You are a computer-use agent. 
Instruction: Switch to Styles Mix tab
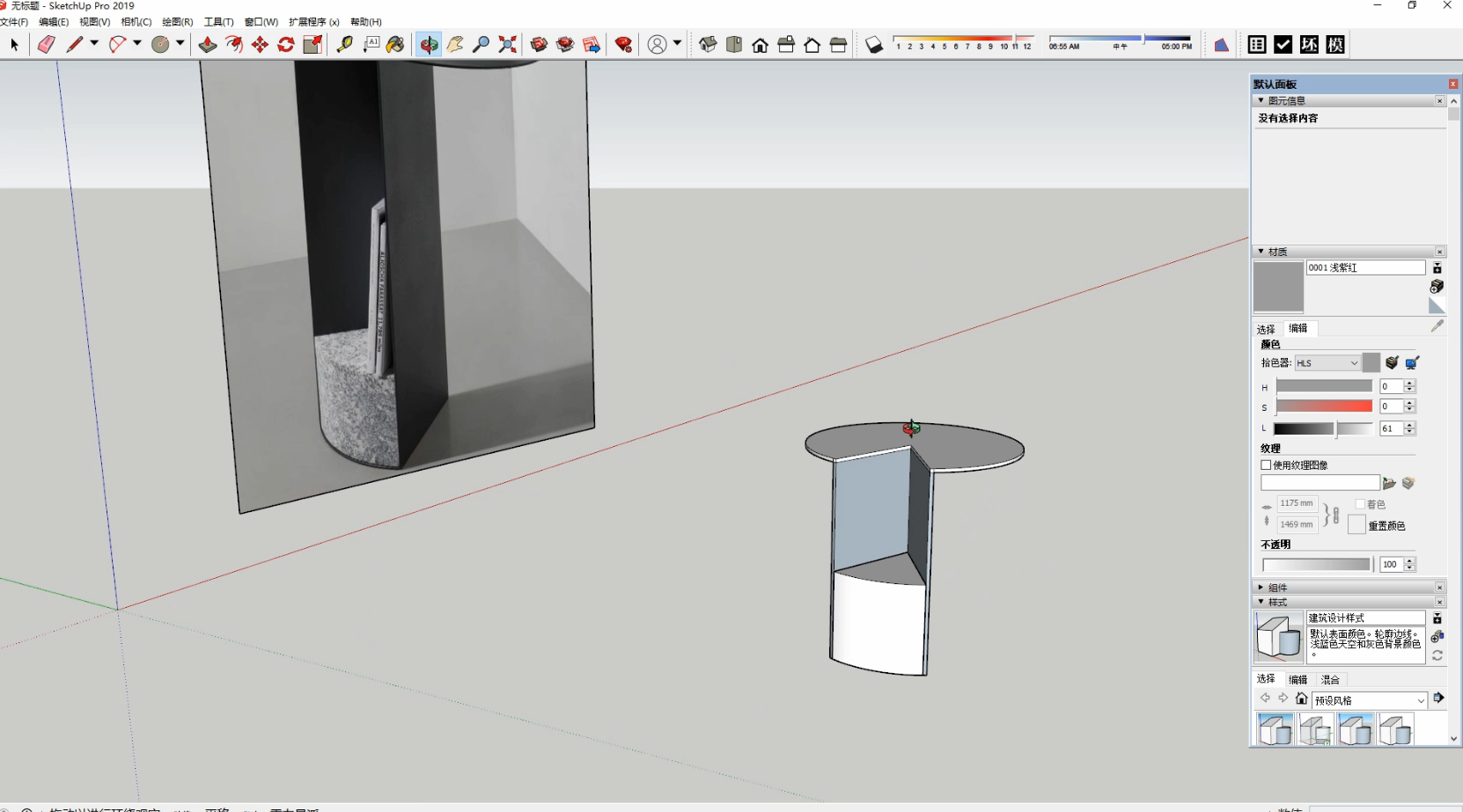1330,680
